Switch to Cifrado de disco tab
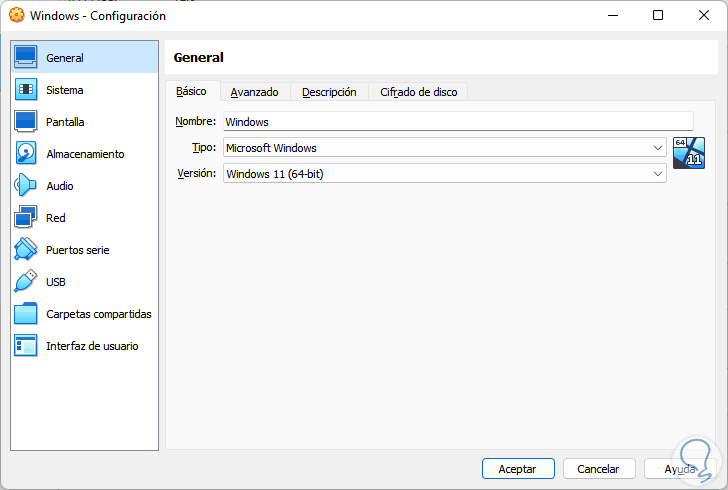 pos(418,92)
